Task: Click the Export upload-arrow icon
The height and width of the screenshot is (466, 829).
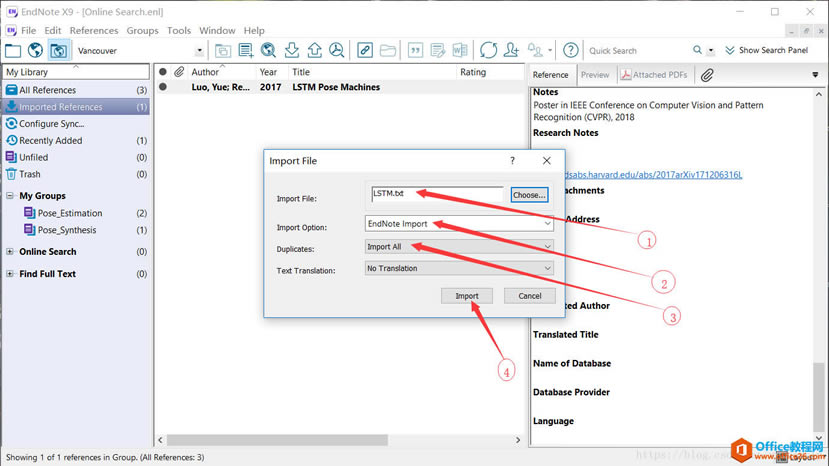Action: pos(315,51)
